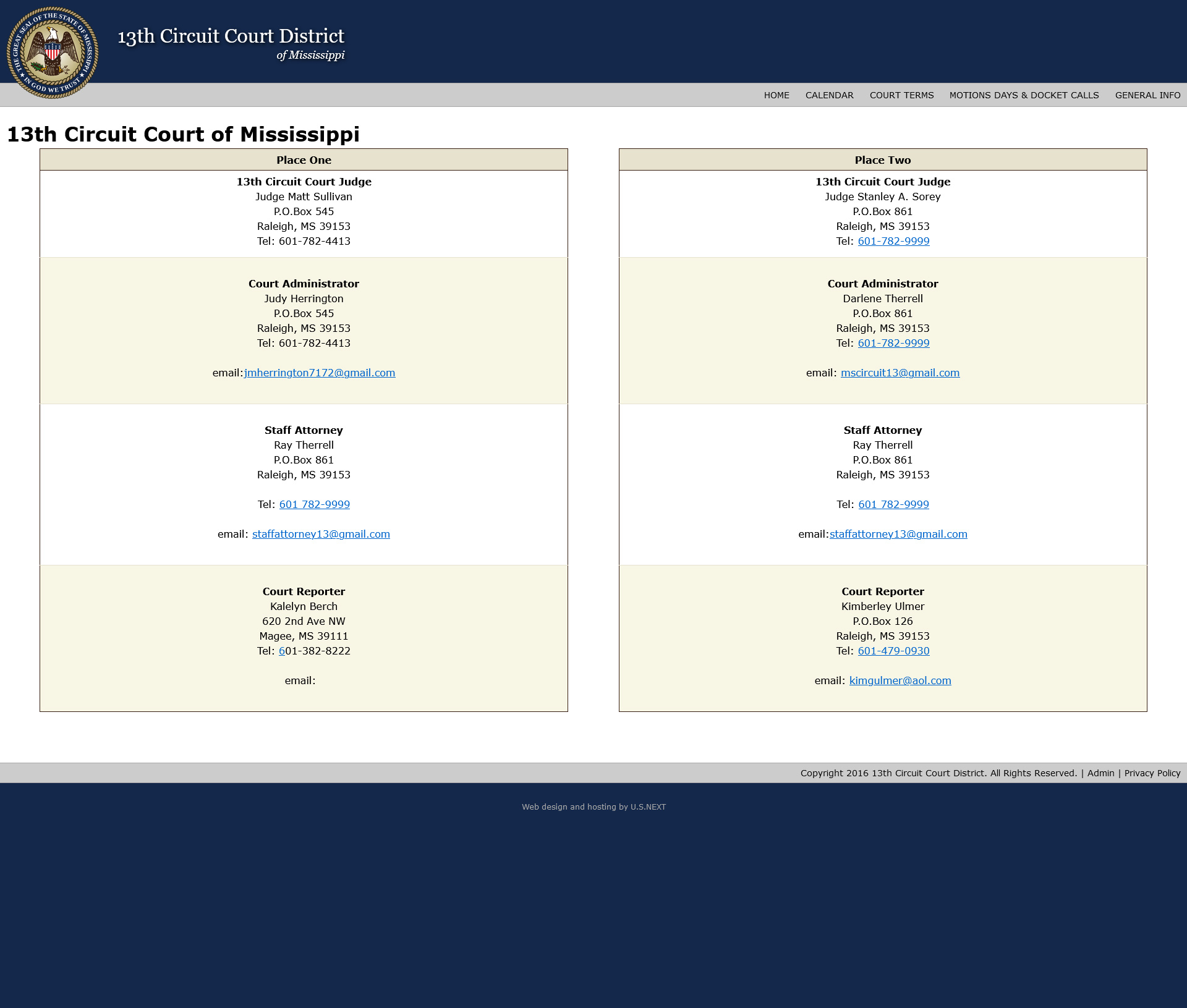Email staffattorney13@gmail.com under Place Two
Screen dimensions: 1187x1008
[x=898, y=534]
